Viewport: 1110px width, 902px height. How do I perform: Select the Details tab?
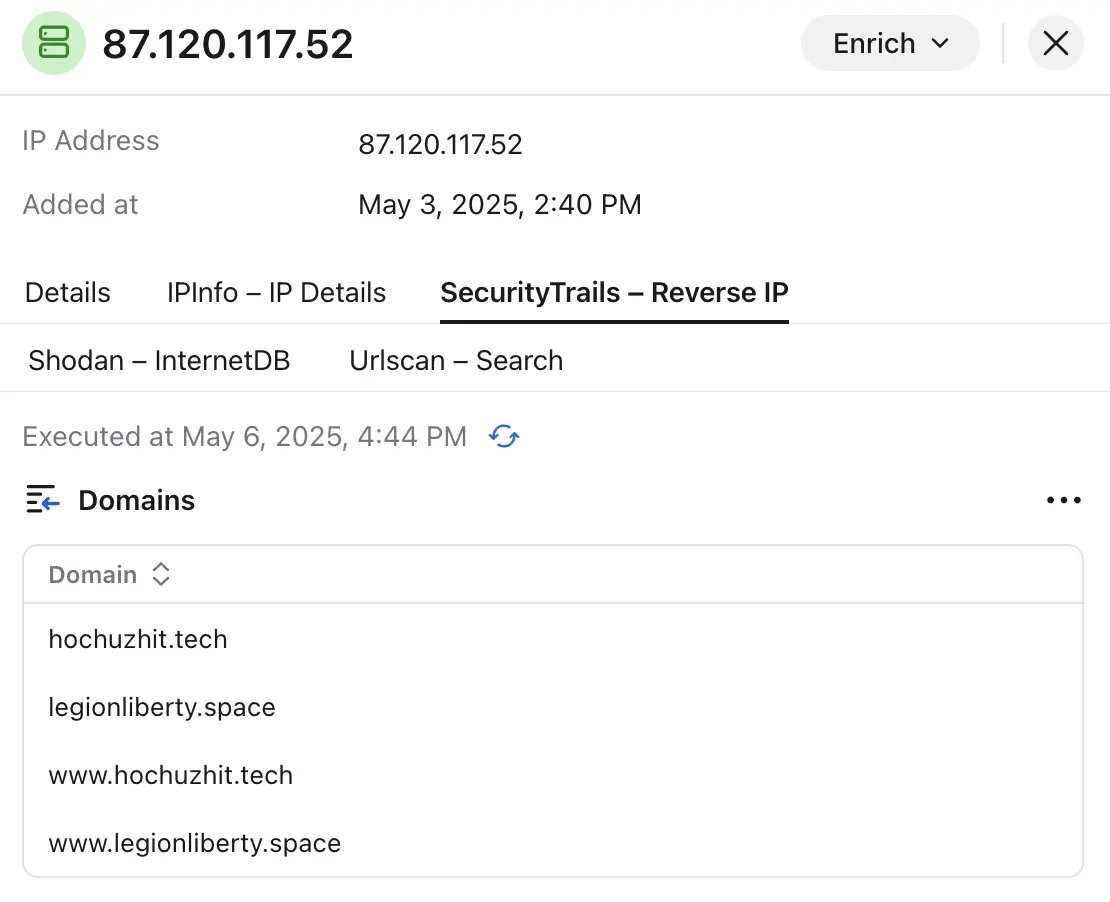coord(67,292)
